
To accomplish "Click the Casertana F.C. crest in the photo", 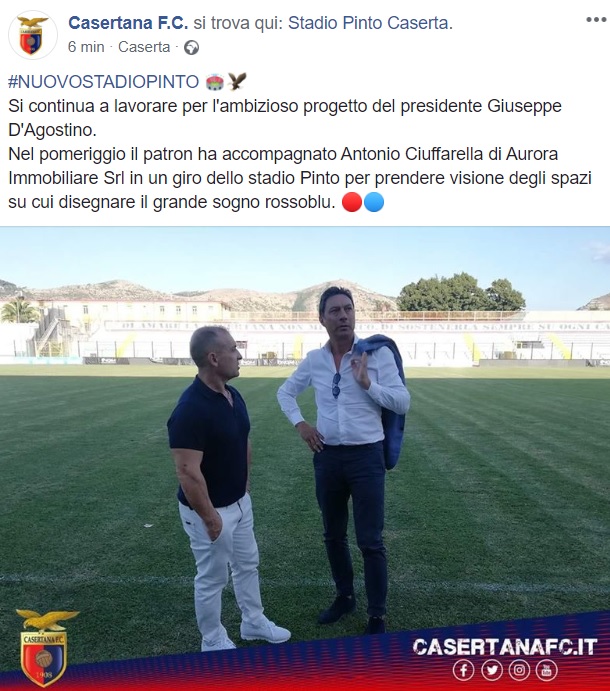I will (45, 647).
